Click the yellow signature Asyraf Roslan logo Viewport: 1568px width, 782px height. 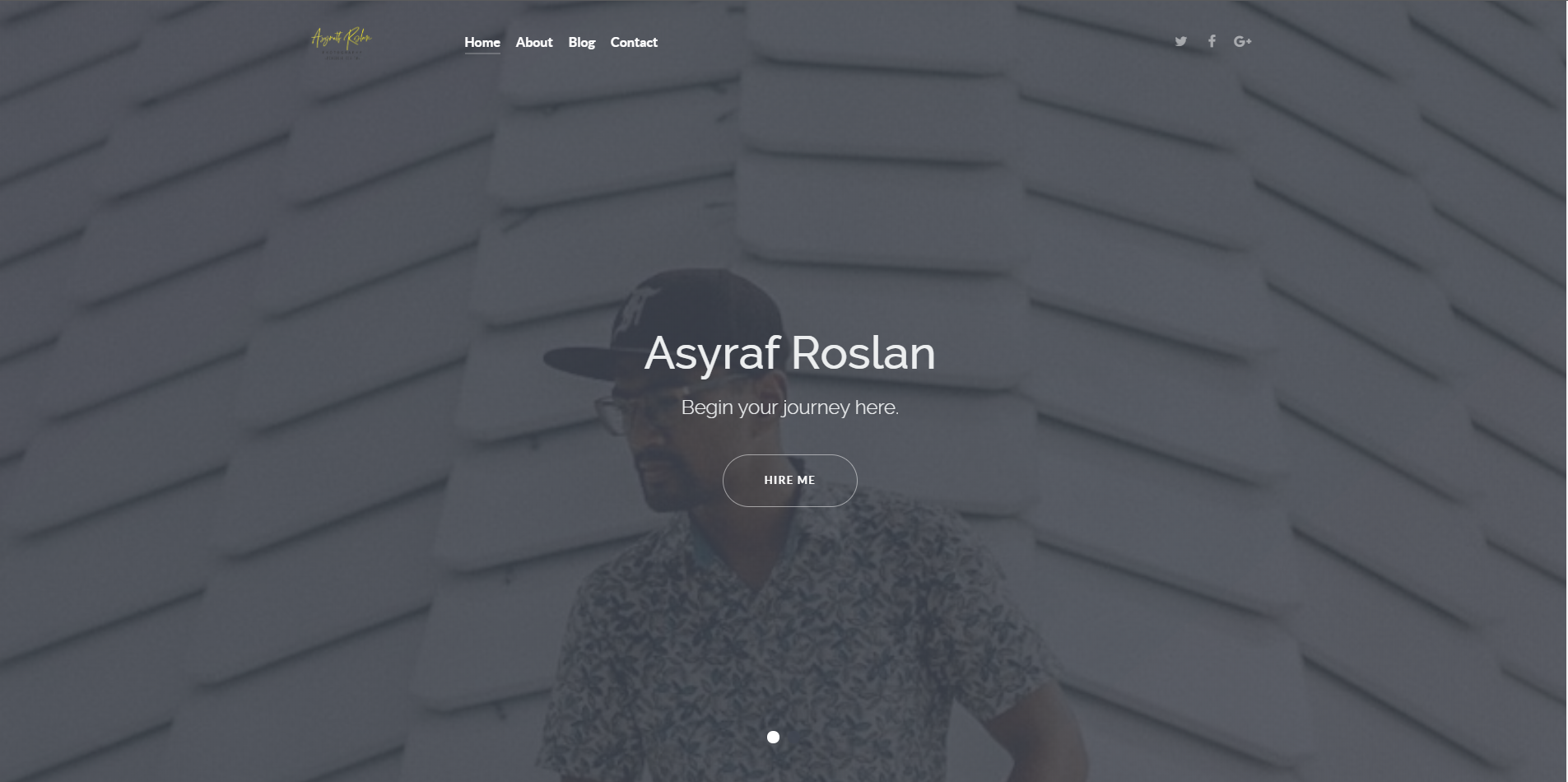point(342,42)
